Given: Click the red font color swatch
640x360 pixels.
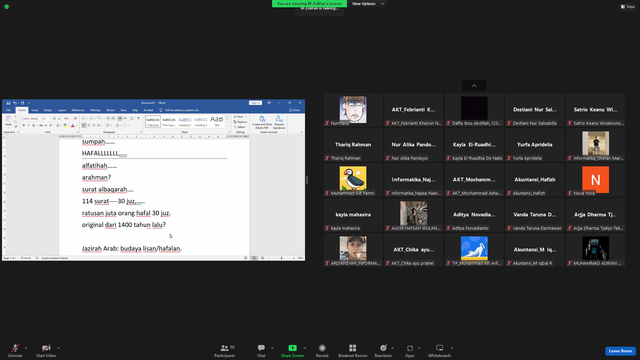Looking at the screenshot, I should click(x=73, y=126).
